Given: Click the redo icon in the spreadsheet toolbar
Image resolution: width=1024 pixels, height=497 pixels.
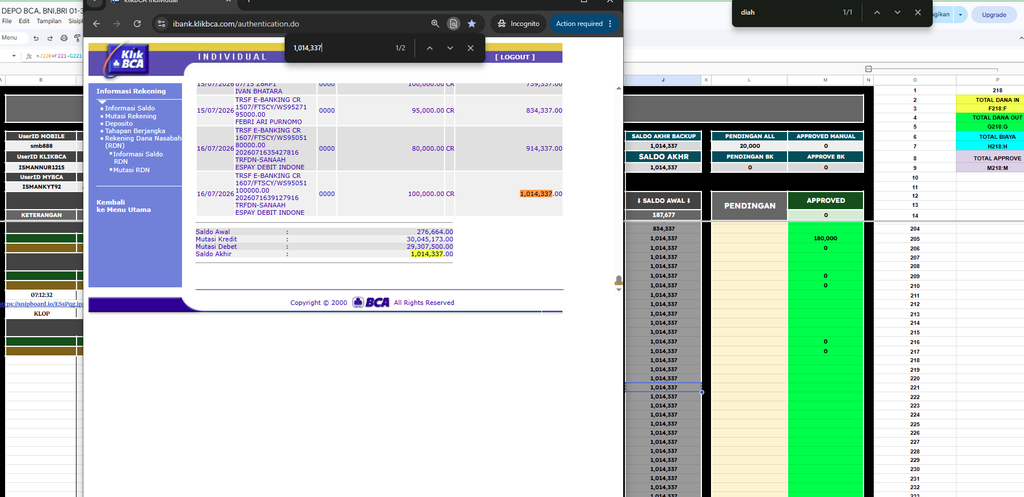Looking at the screenshot, I should (x=49, y=38).
